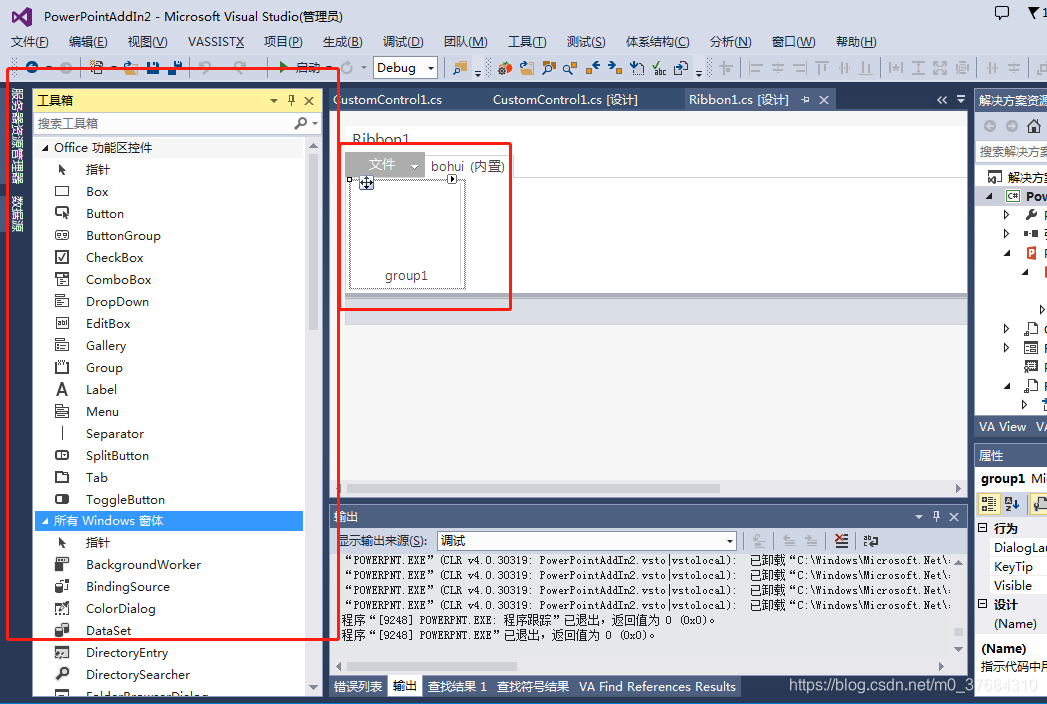Click the Save toolbar icon

[153, 67]
